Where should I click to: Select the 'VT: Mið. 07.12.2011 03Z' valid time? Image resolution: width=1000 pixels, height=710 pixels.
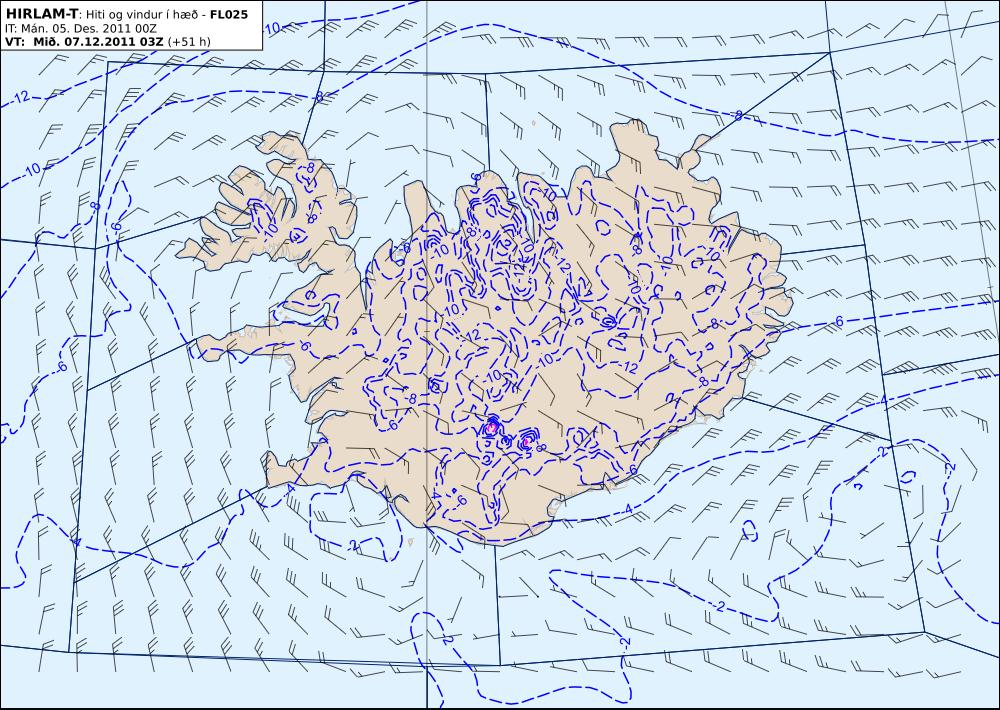point(85,42)
